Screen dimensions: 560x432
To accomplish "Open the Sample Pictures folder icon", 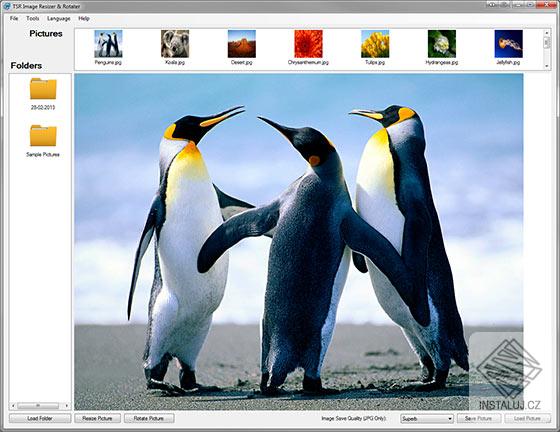I will click(43, 136).
